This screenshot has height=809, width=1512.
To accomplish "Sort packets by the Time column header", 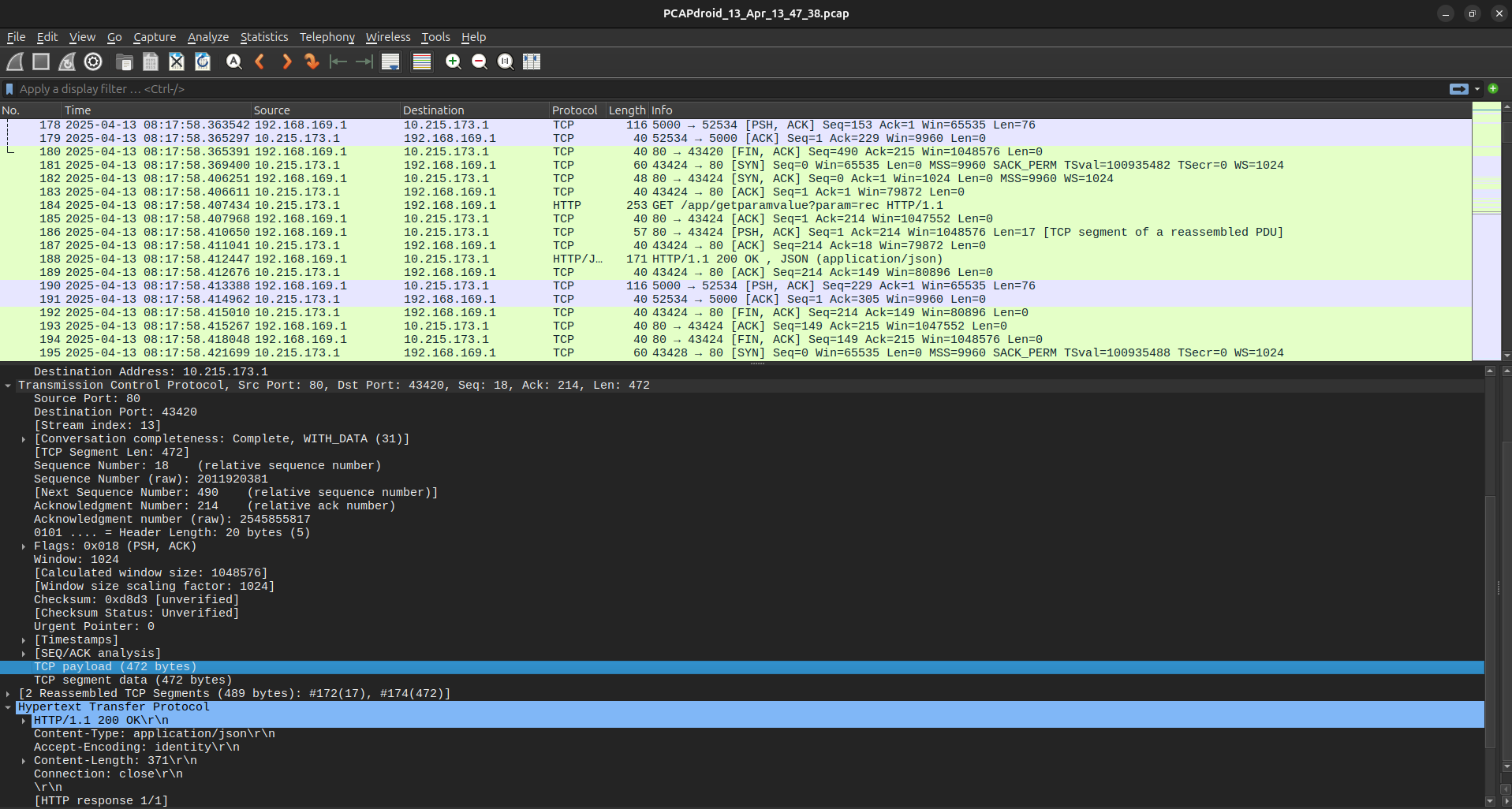I will pos(156,110).
